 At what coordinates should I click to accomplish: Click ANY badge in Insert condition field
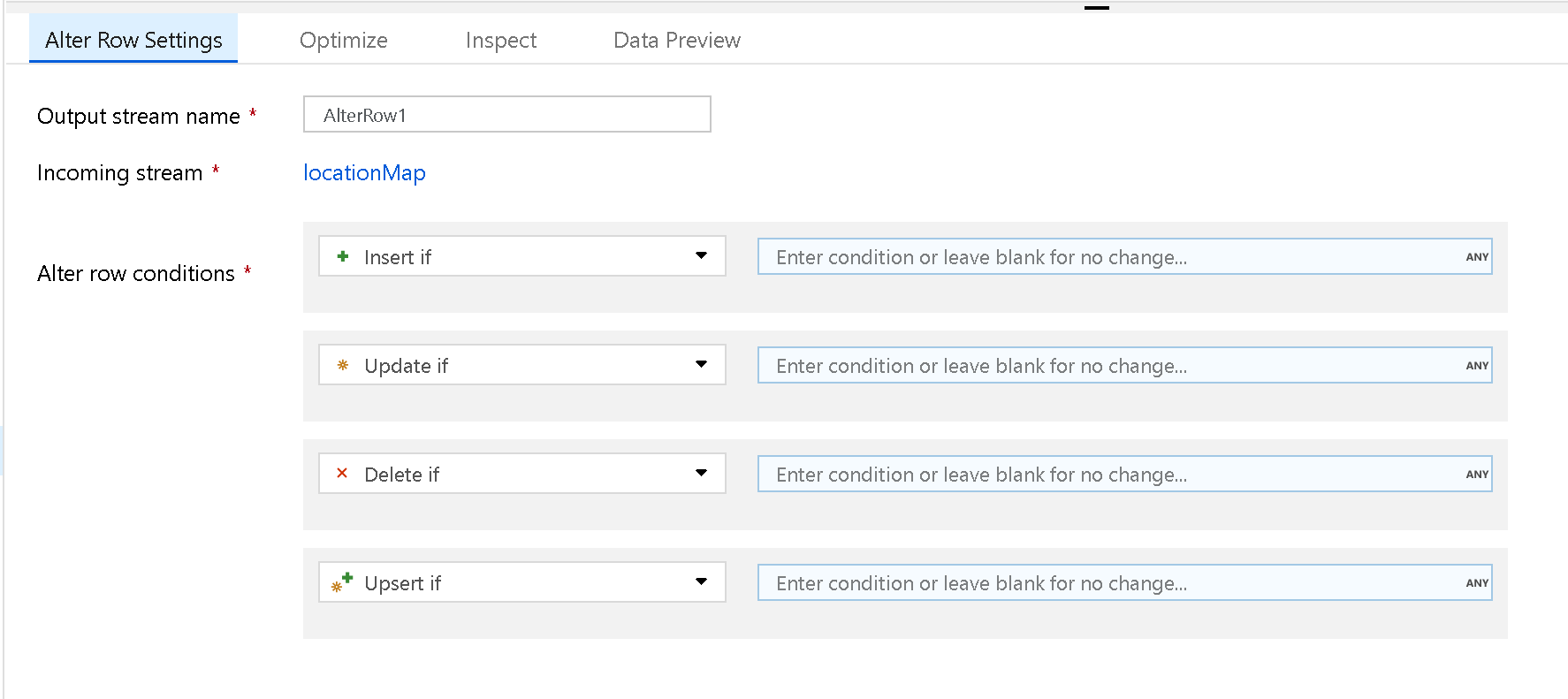(1476, 257)
